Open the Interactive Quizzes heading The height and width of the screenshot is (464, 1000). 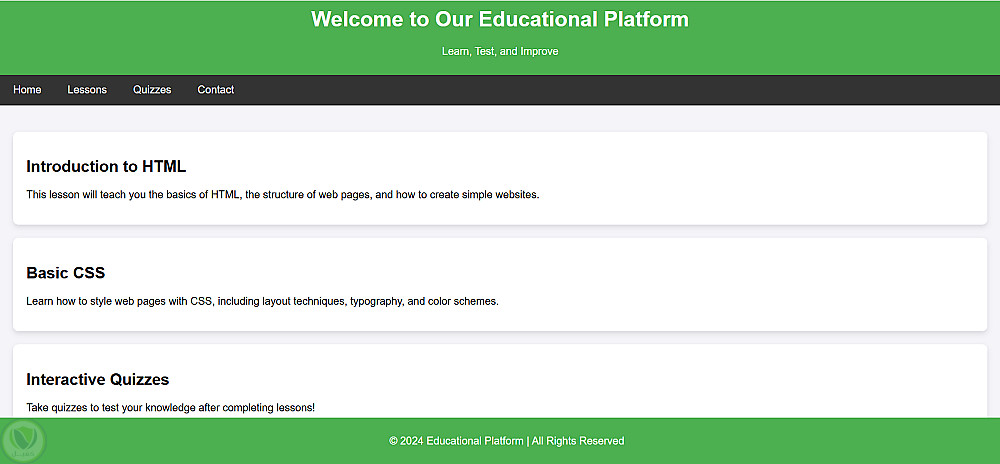tap(98, 380)
